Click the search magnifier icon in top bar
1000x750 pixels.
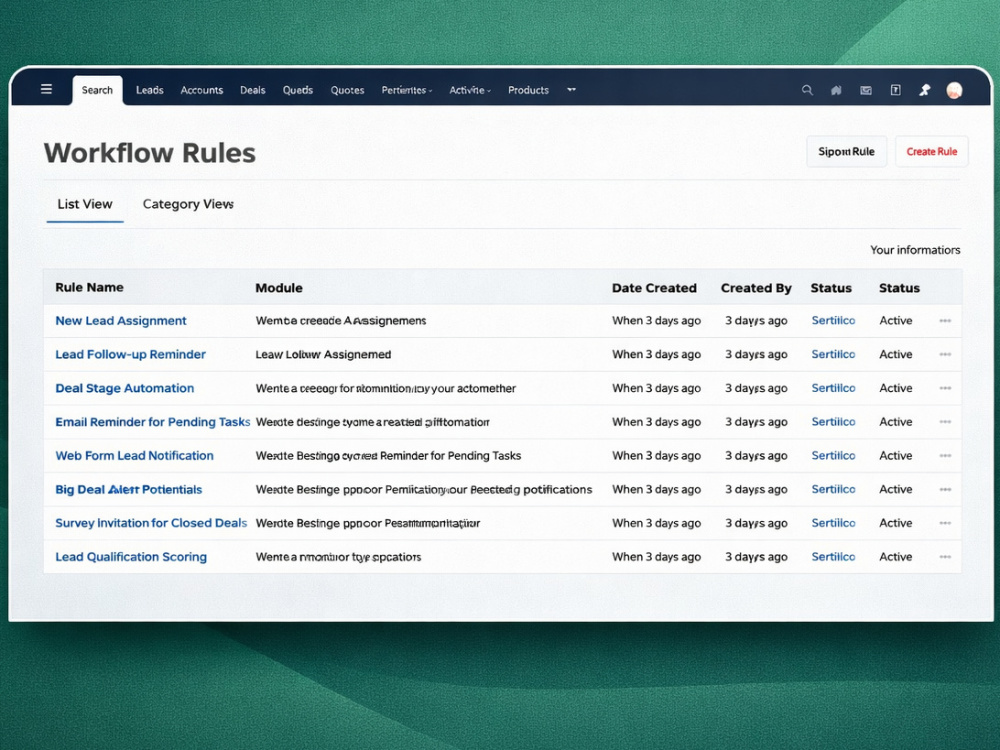point(807,90)
